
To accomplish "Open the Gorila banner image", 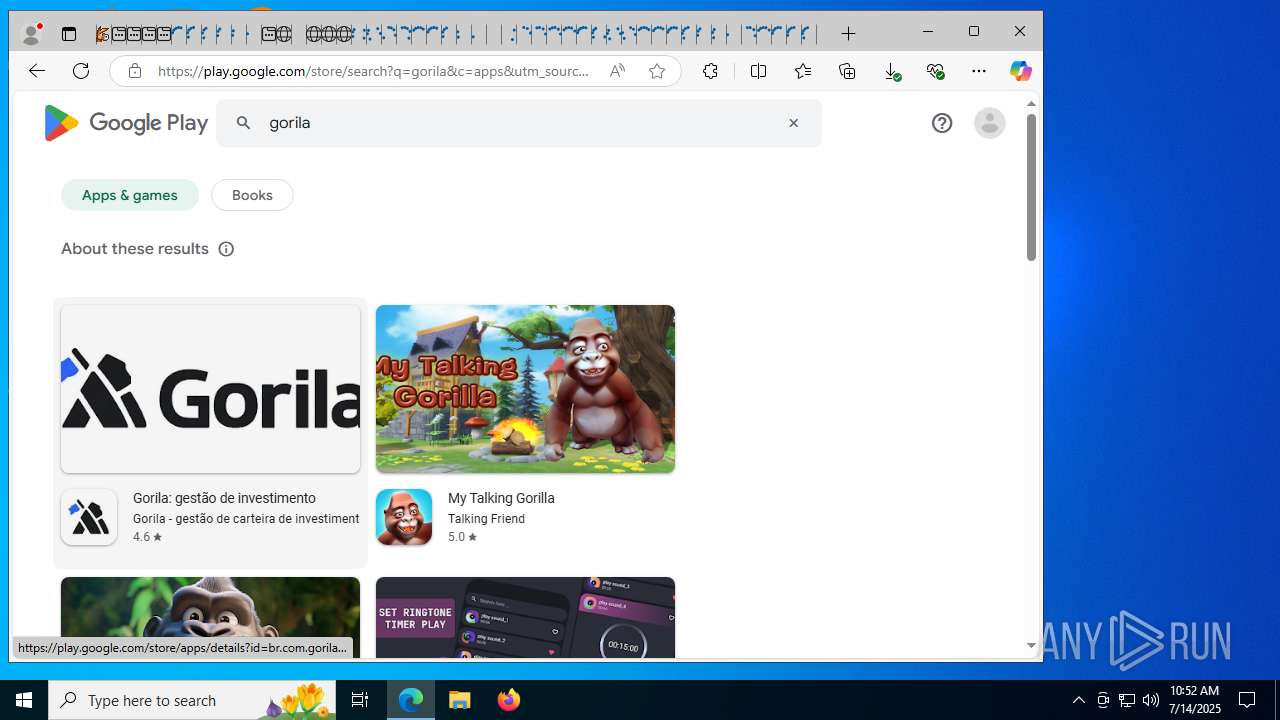I will [210, 389].
